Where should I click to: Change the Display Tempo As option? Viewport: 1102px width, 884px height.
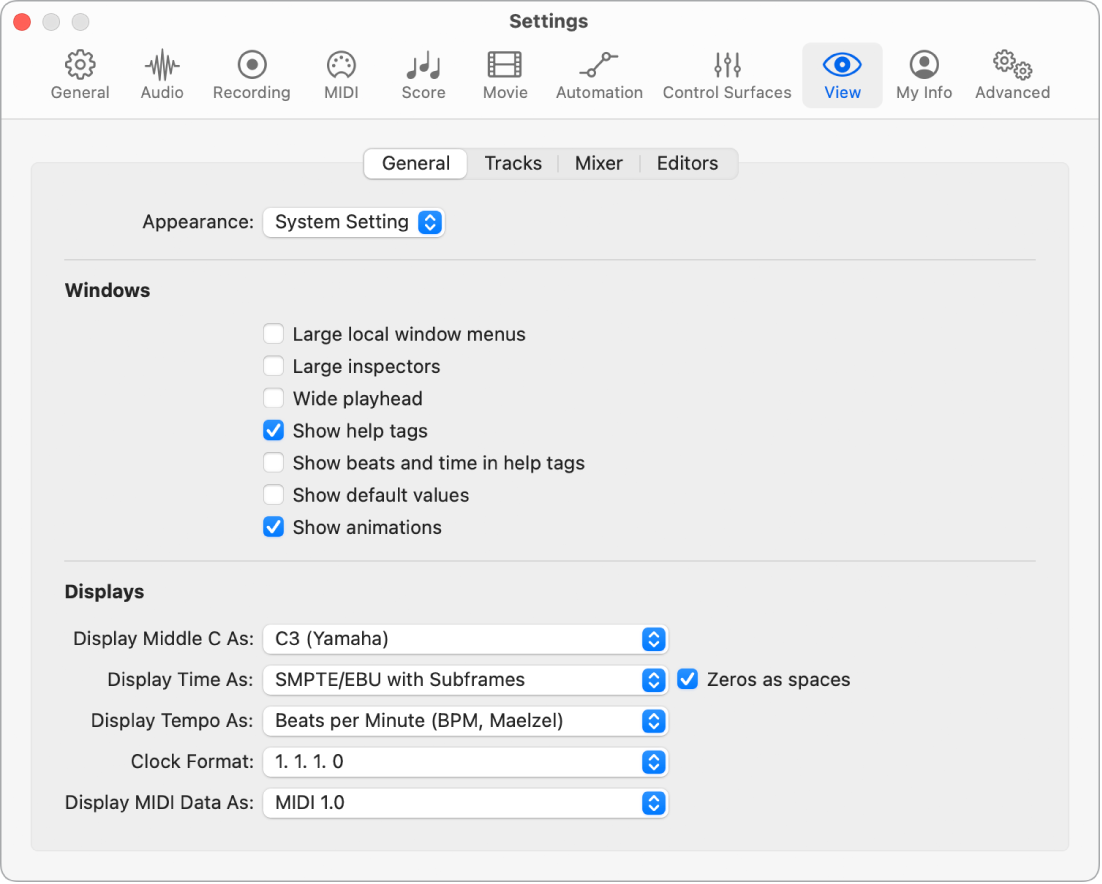point(465,721)
